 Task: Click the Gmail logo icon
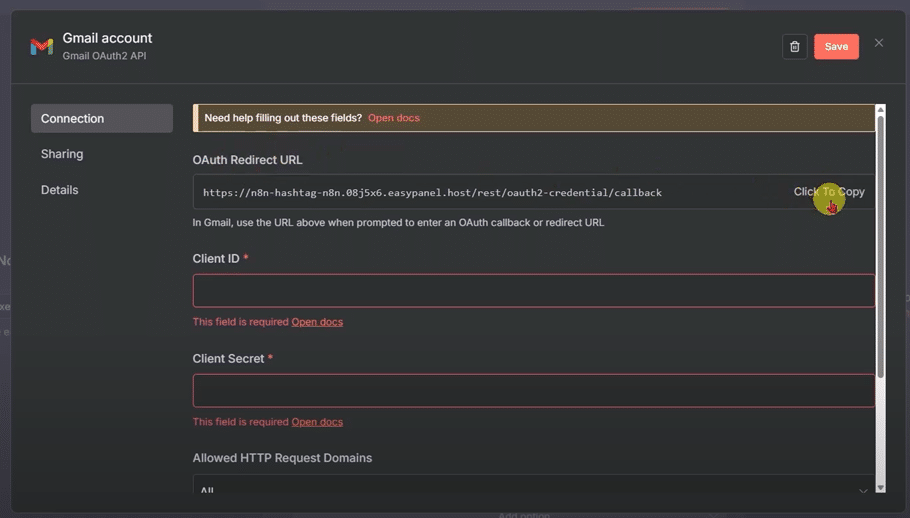[42, 46]
